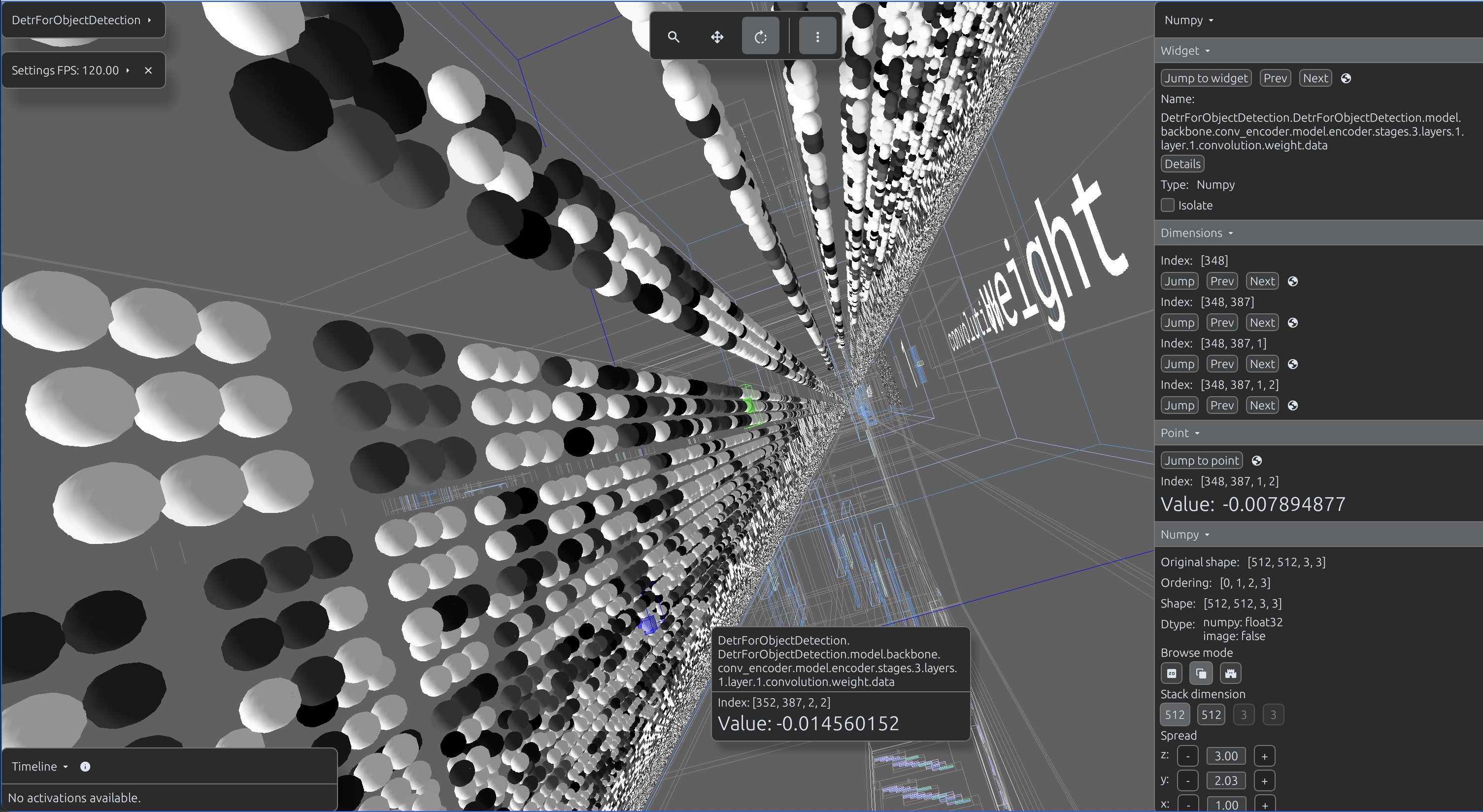This screenshot has height=812, width=1483.
Task: Click Next under Dimensions Index [348, 387, 1, 2]
Action: coord(1262,406)
